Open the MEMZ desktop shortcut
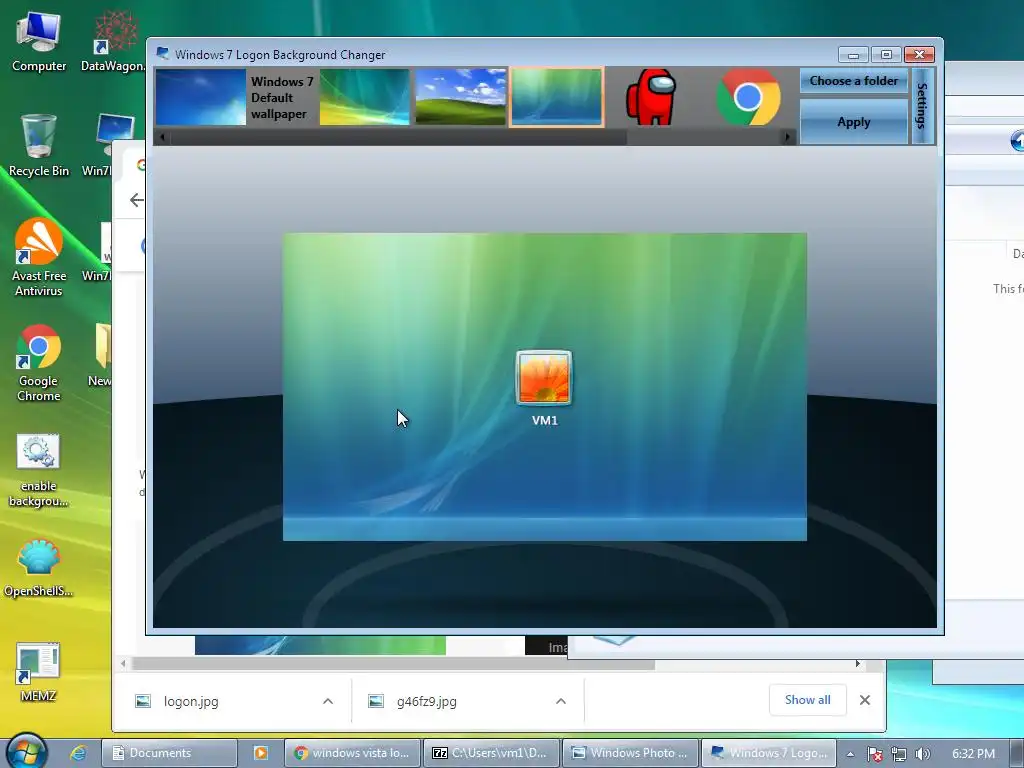Viewport: 1024px width, 768px height. tap(39, 673)
